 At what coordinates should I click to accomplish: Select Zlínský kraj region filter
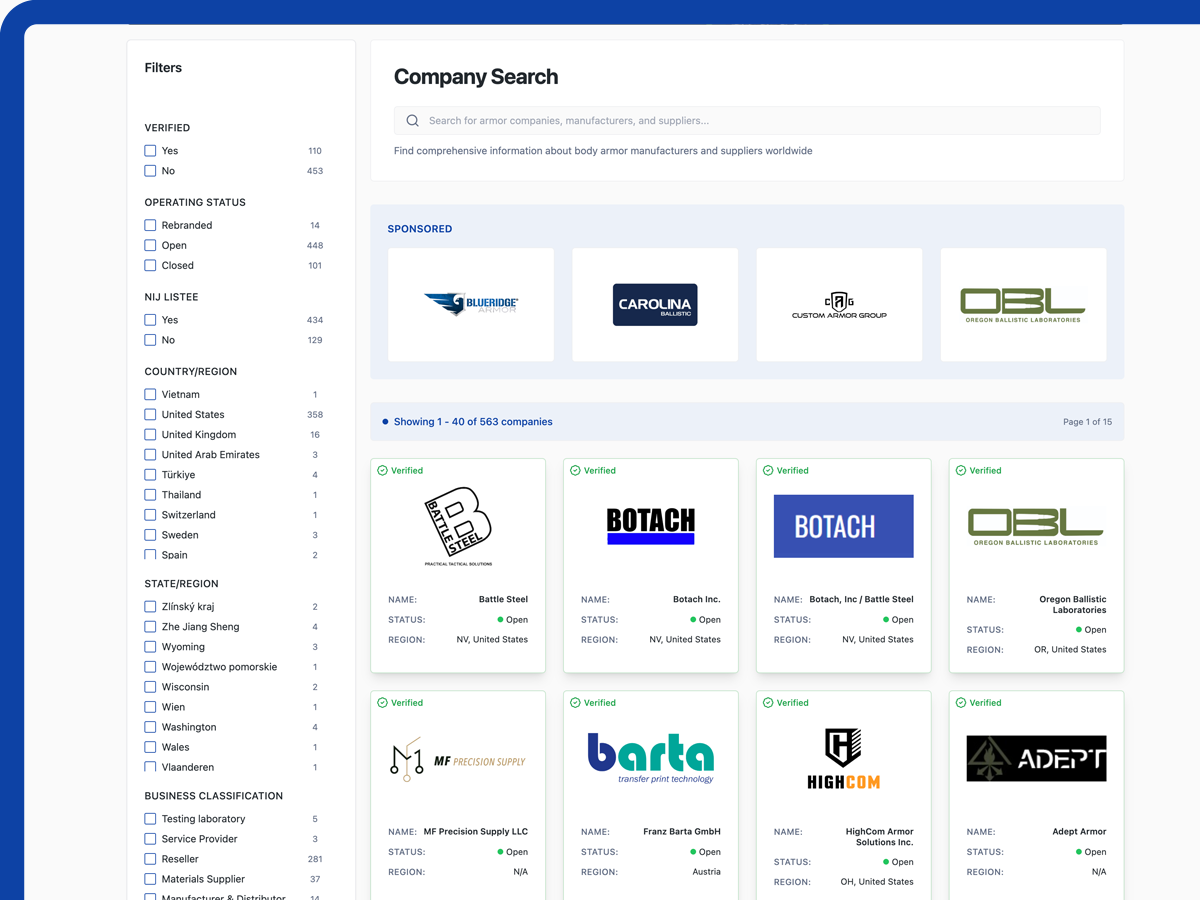[150, 606]
